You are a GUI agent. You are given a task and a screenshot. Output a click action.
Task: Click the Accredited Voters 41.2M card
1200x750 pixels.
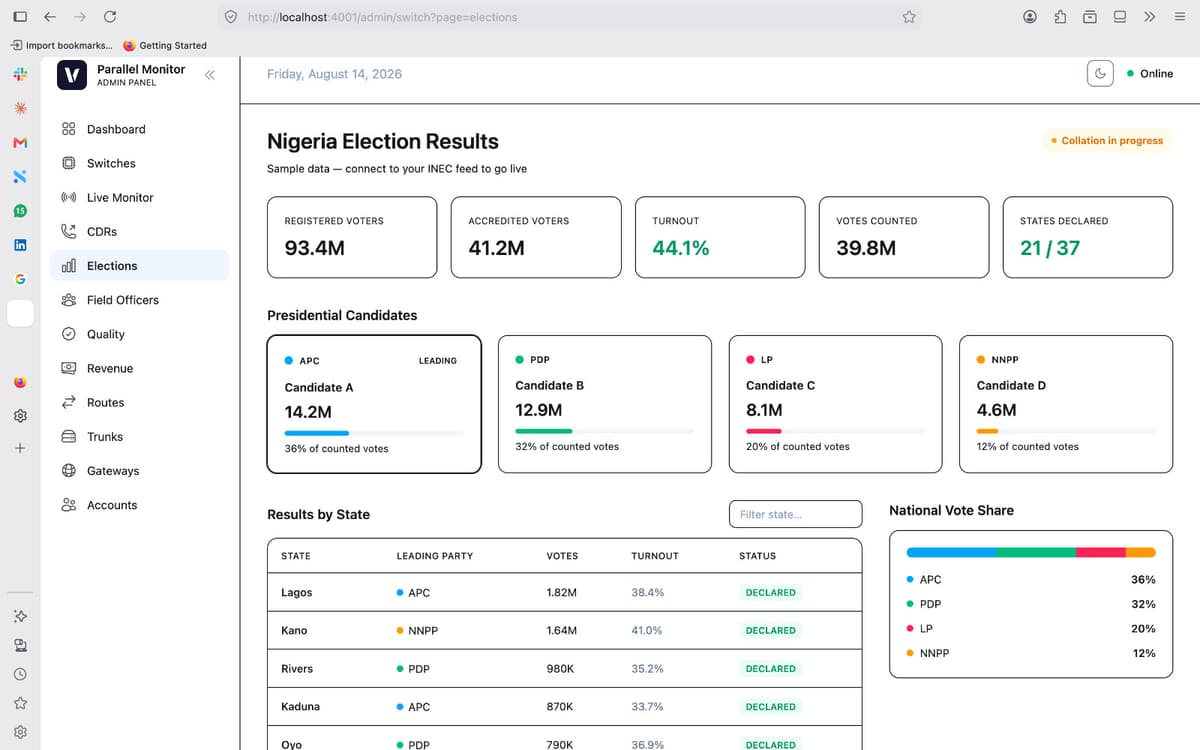pyautogui.click(x=536, y=237)
